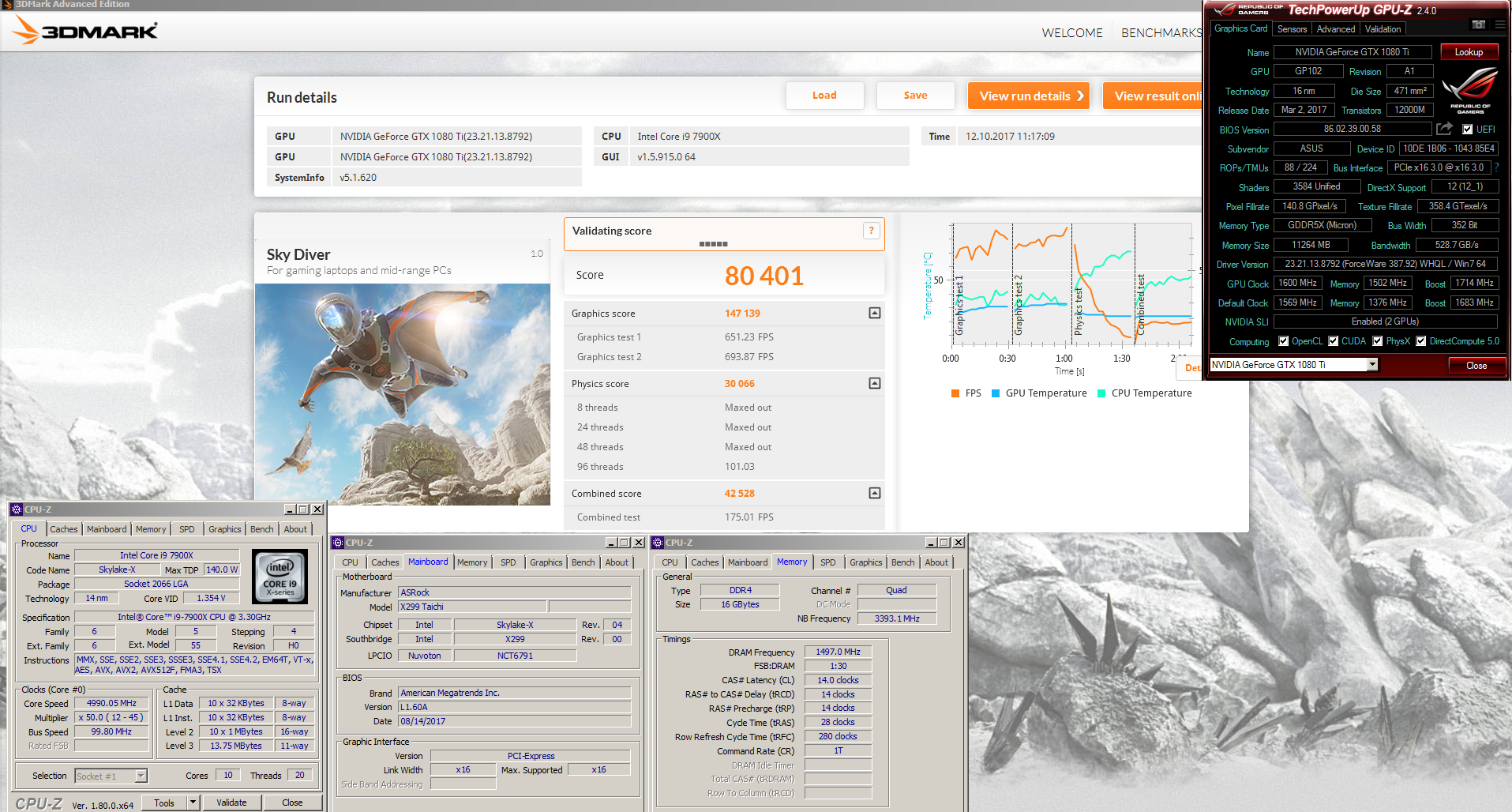The width and height of the screenshot is (1512, 812).
Task: Click the Close button in GPU-Z
Action: click(1476, 365)
